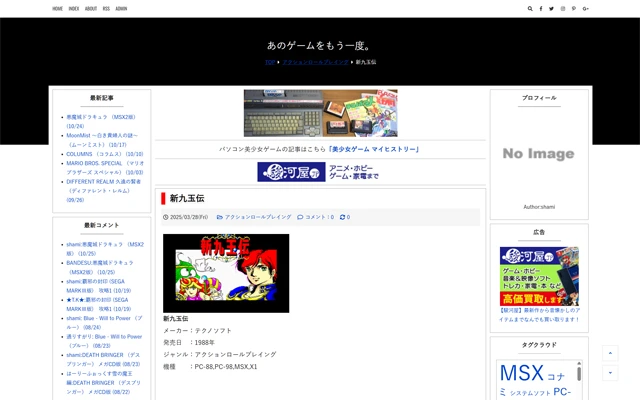The image size is (640, 400).
Task: Open the Google Plus social icon
Action: pyautogui.click(x=585, y=8)
